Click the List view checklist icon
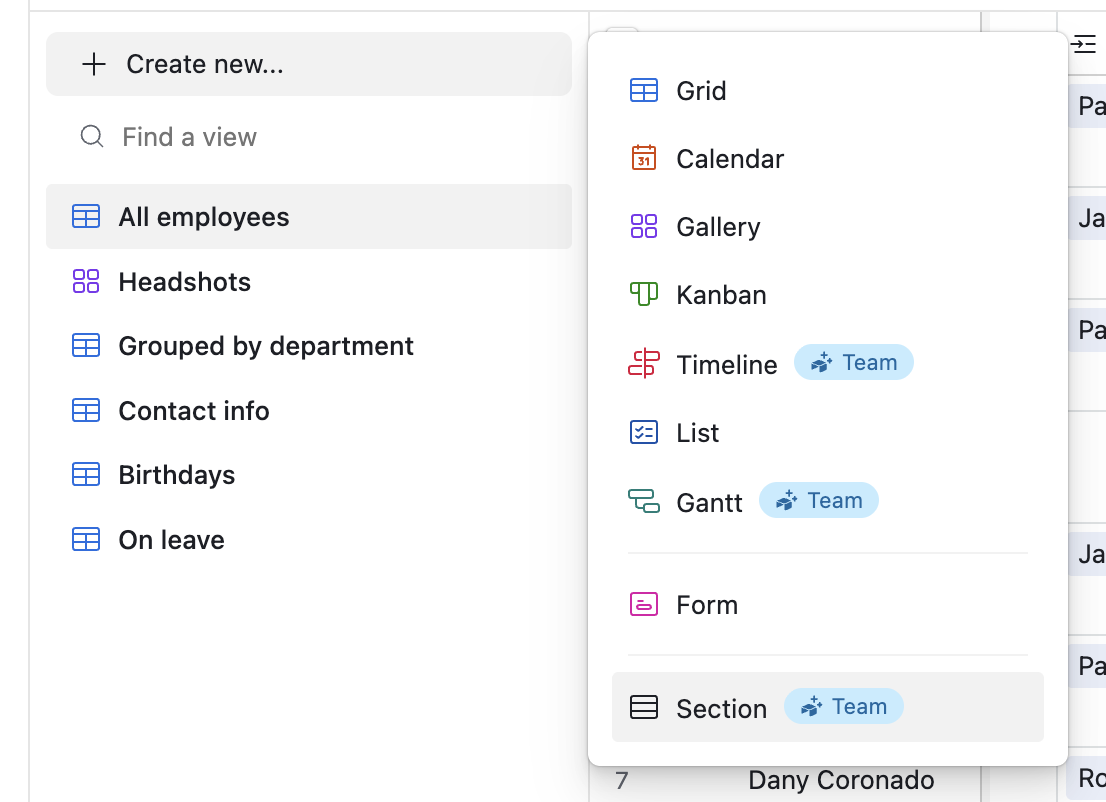 (643, 432)
